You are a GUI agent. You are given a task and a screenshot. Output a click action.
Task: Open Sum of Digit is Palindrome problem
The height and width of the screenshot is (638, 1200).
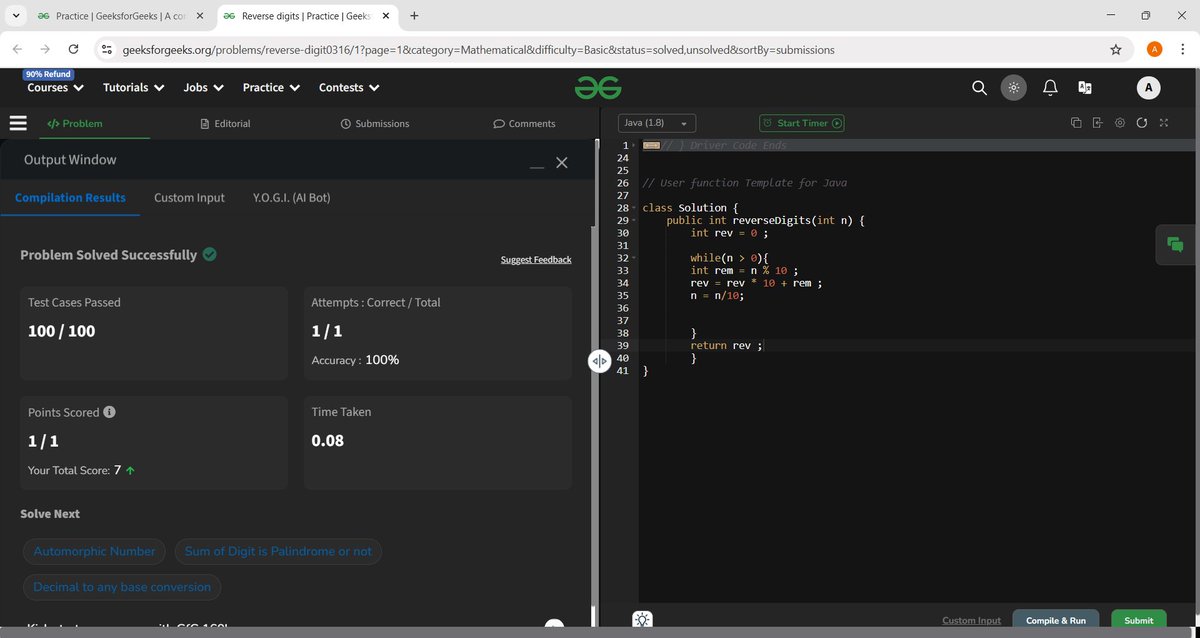[278, 551]
